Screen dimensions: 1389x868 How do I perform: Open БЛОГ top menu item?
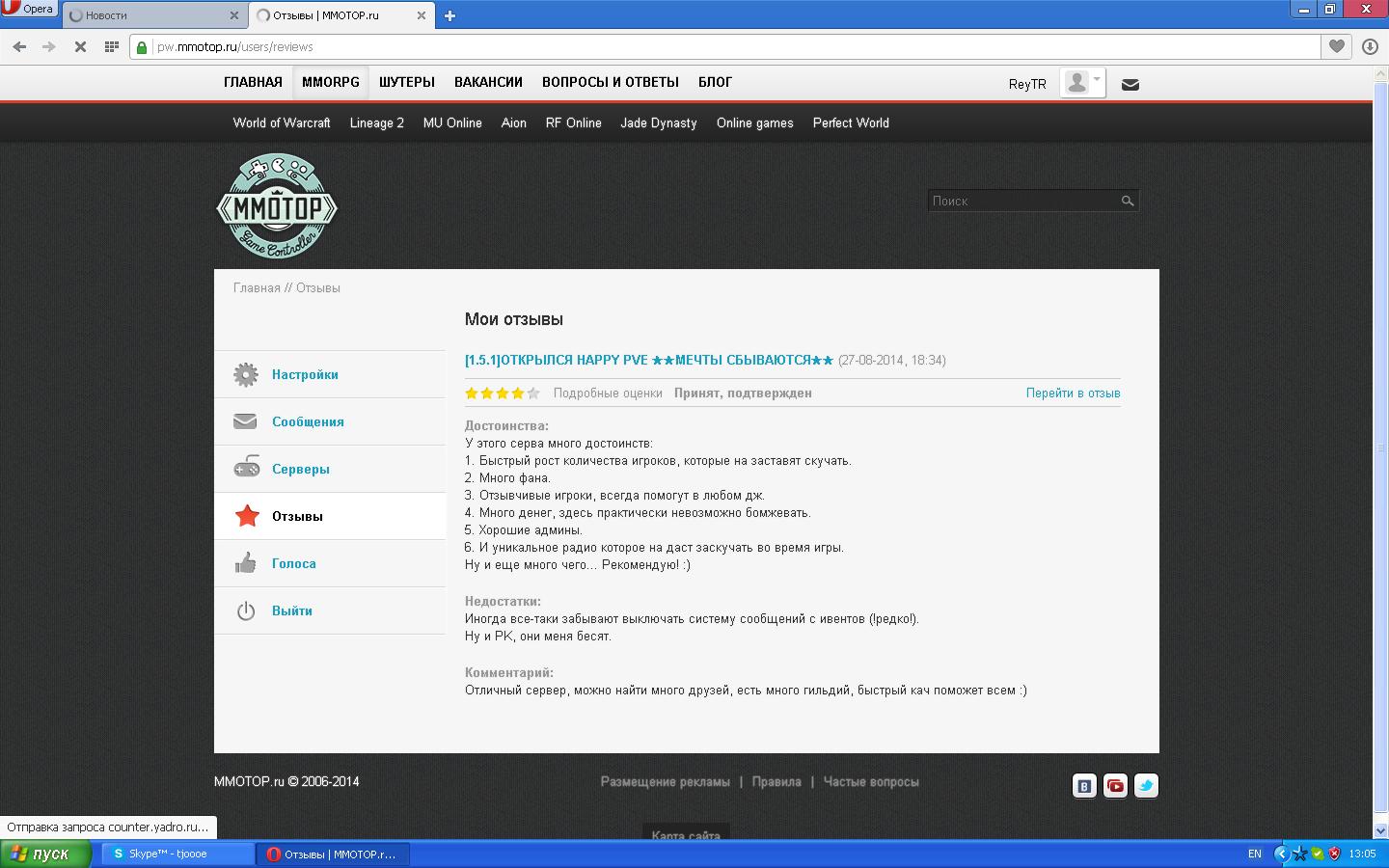(x=715, y=82)
